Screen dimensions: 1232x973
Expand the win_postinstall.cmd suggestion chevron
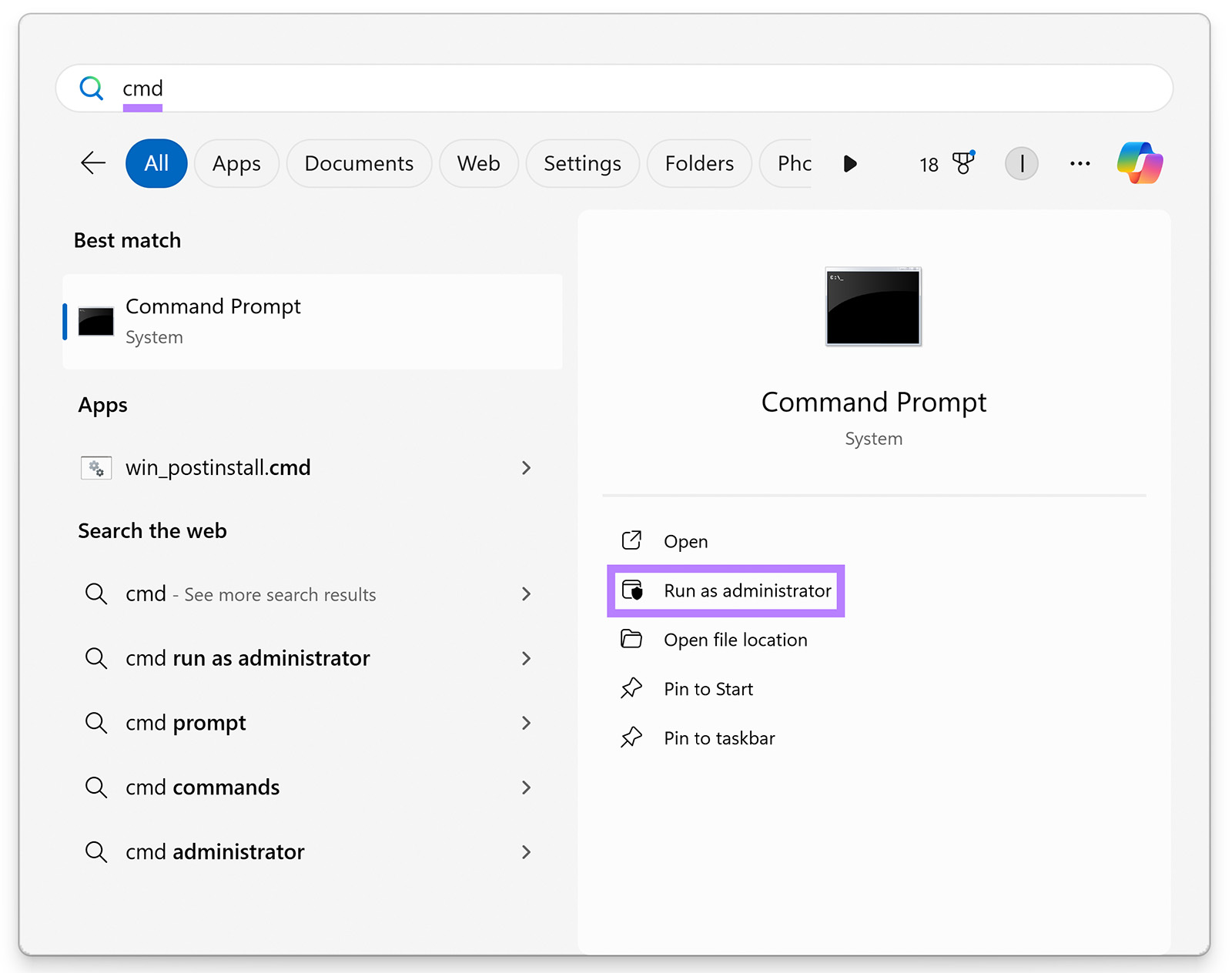pos(526,467)
